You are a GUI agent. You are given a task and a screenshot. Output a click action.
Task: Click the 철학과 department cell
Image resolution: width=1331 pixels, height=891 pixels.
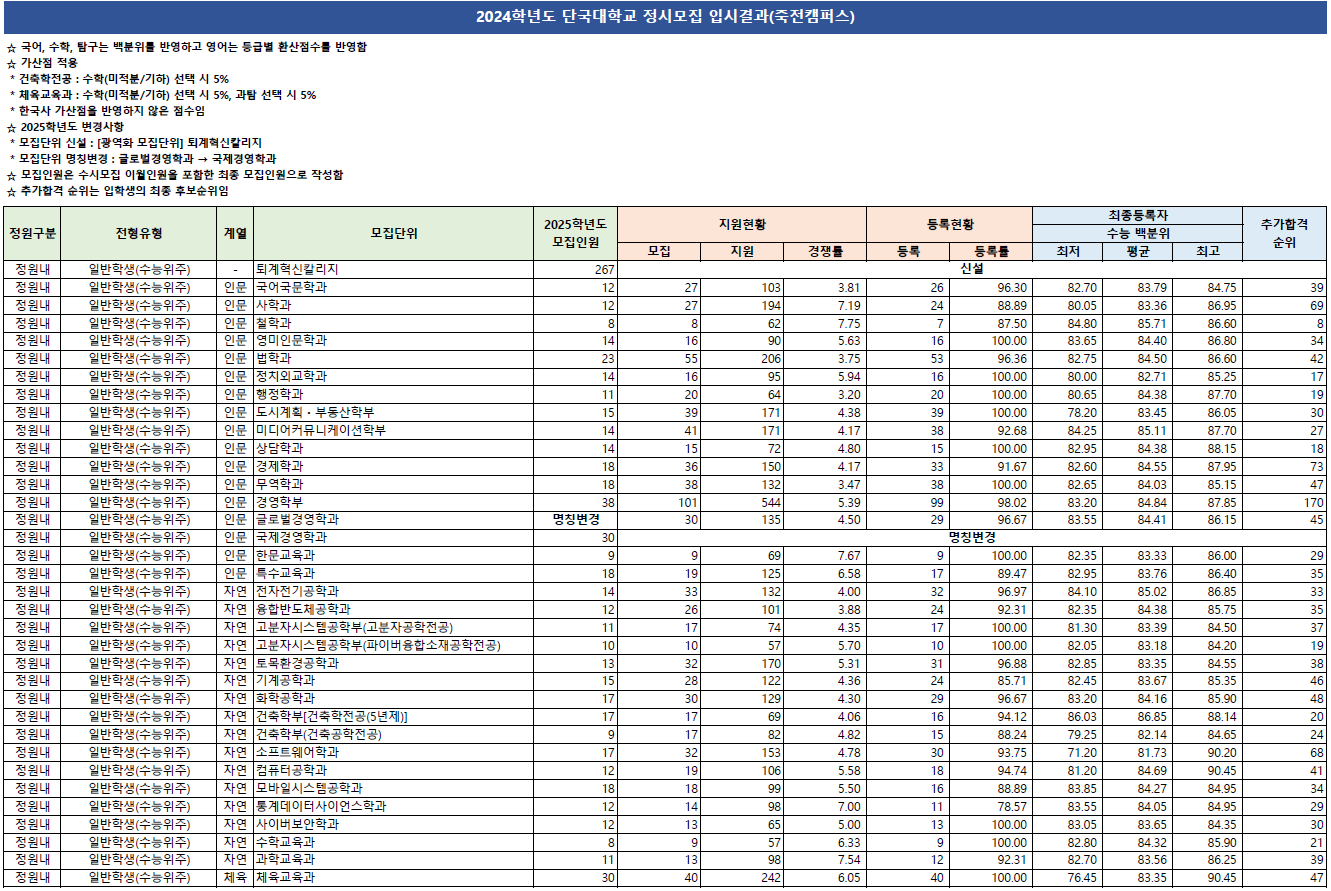[394, 324]
